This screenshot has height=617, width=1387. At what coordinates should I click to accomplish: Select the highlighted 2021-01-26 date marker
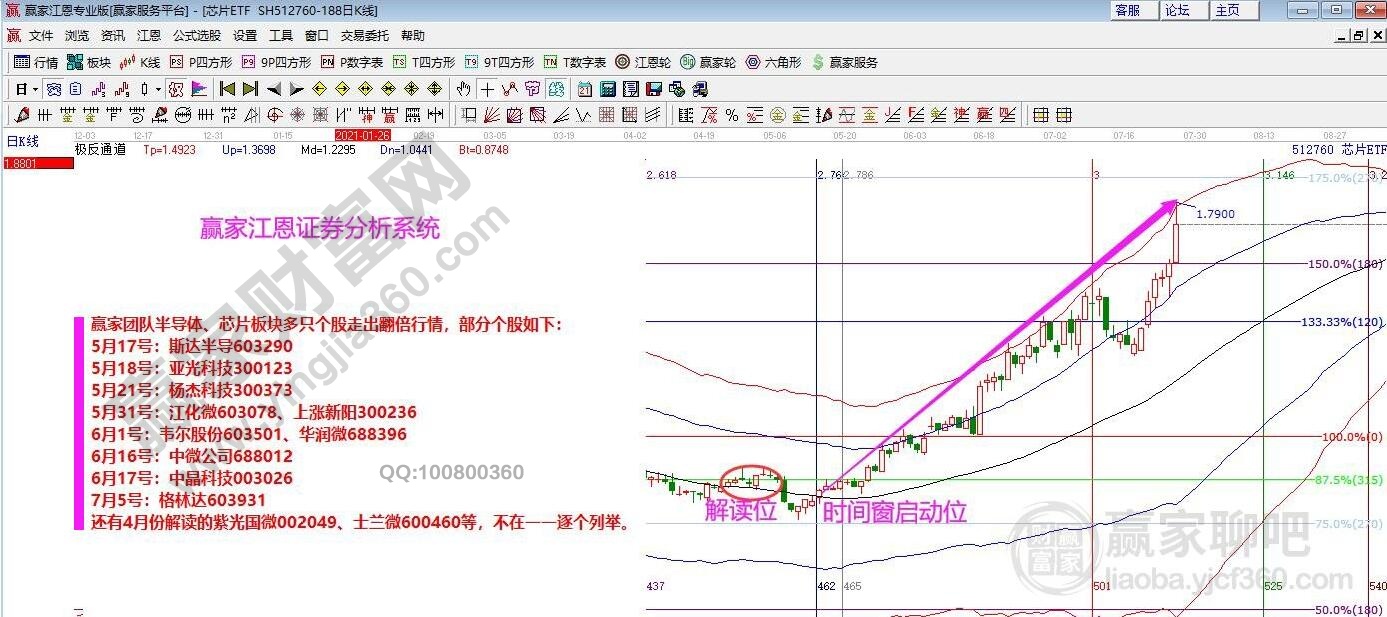point(363,135)
